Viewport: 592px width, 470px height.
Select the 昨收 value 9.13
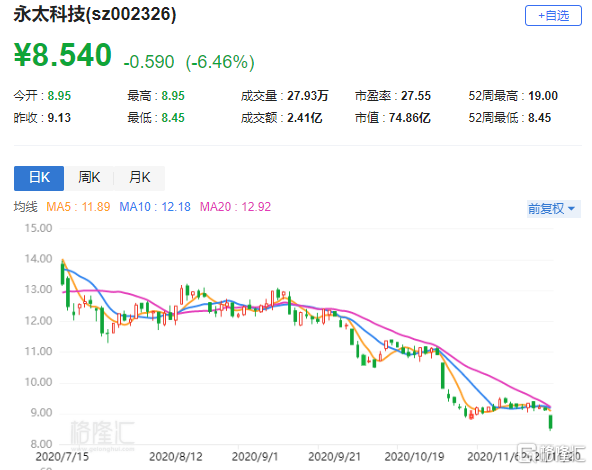59,118
